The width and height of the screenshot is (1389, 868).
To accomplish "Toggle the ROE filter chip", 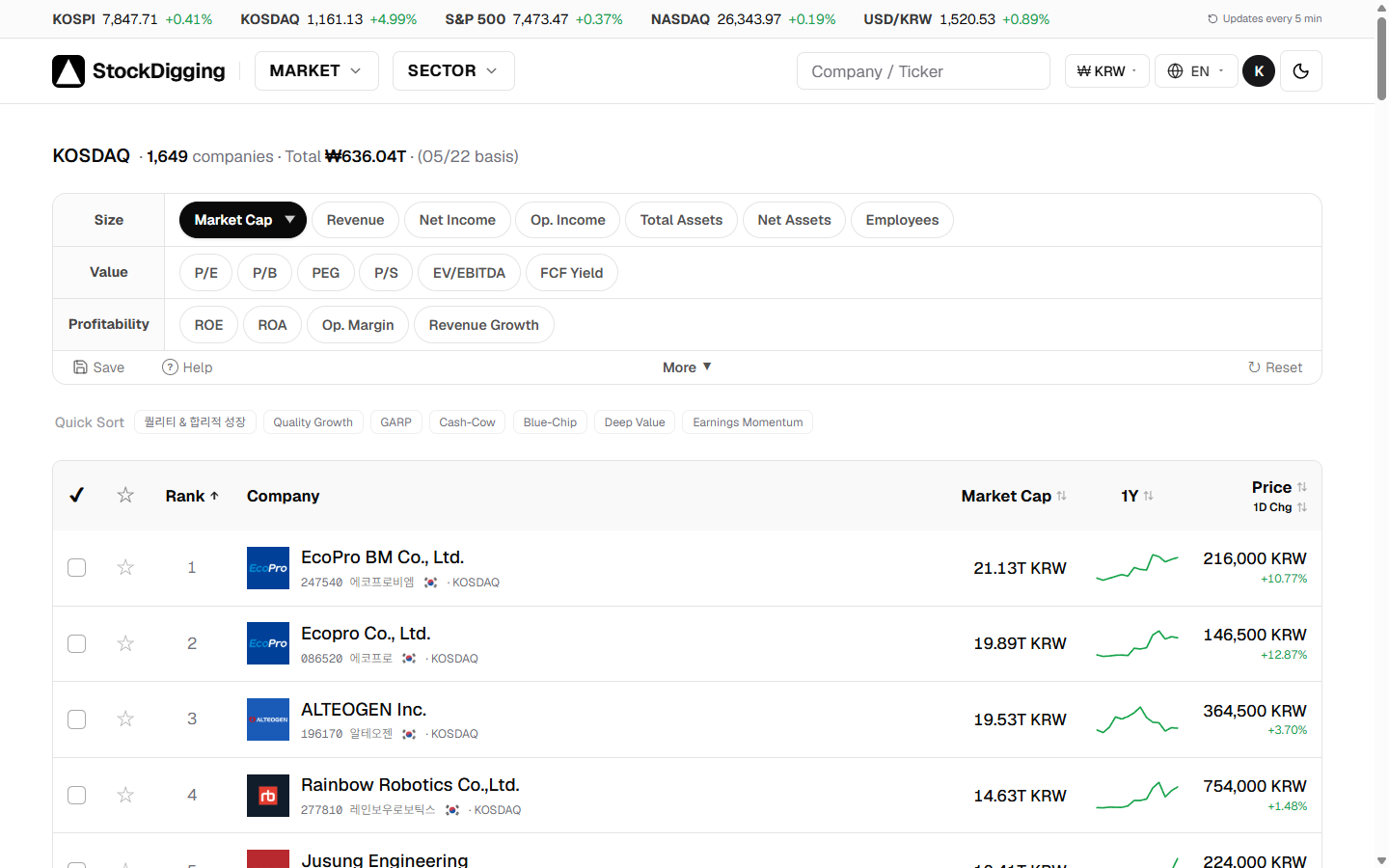I will tap(208, 325).
